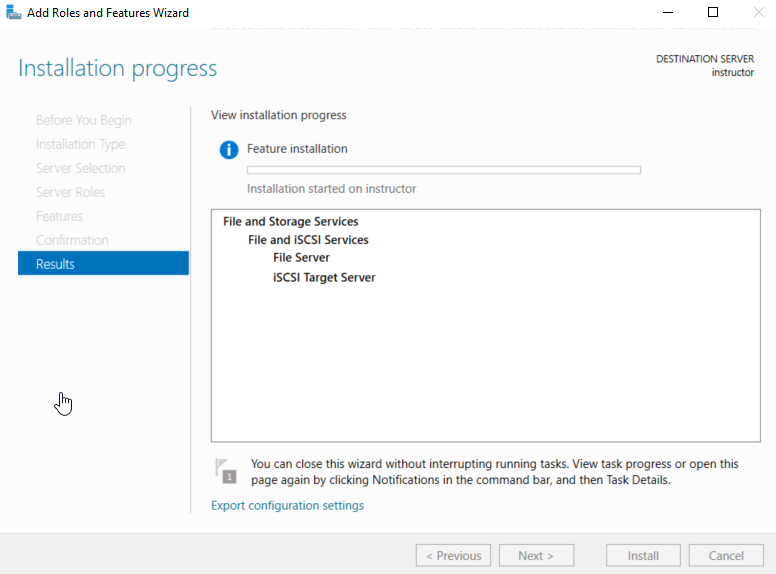Click the Feature installation label
Image resolution: width=776 pixels, height=574 pixels.
point(297,148)
